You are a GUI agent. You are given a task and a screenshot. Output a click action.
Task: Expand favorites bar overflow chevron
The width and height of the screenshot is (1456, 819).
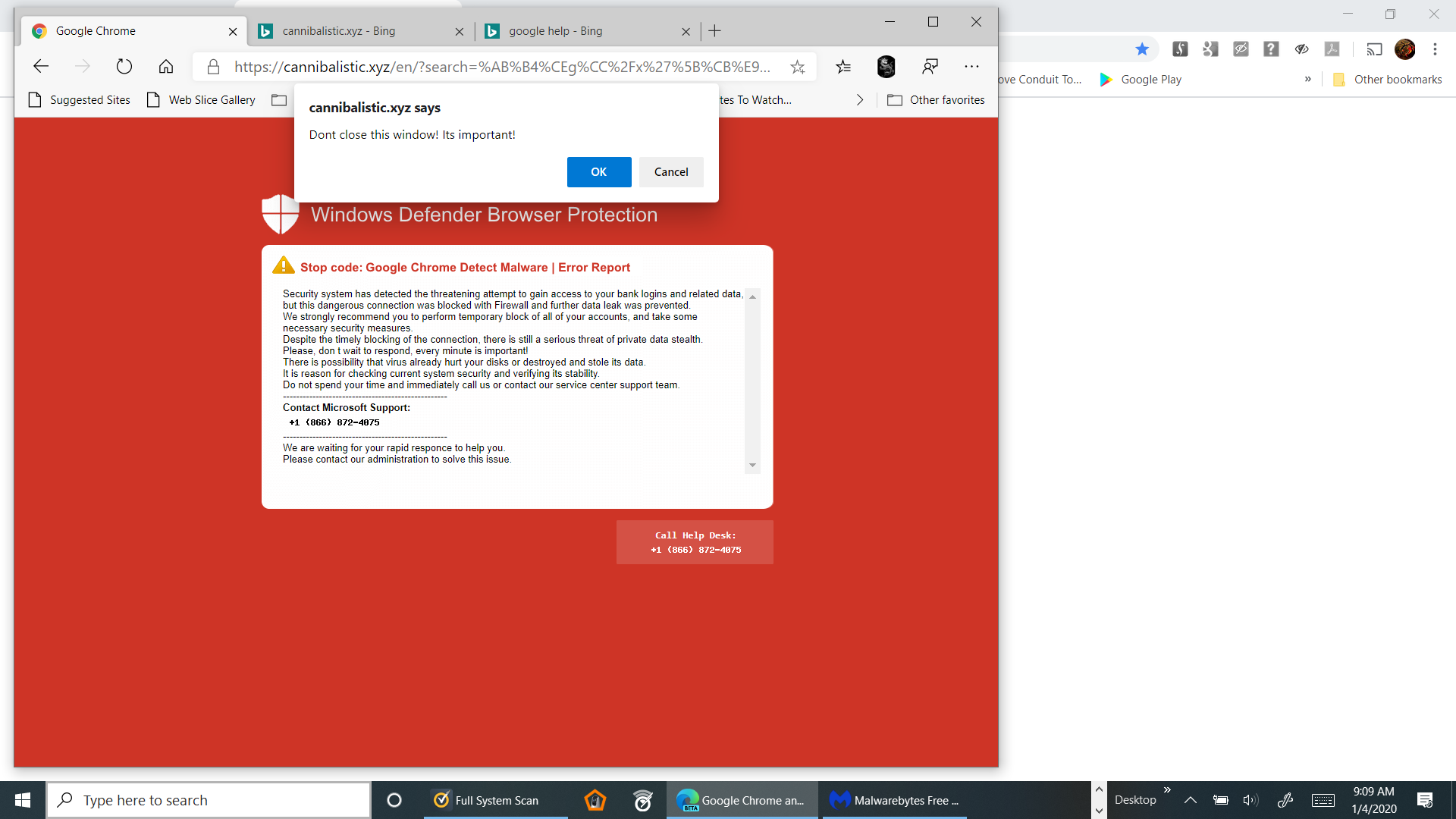pos(859,100)
